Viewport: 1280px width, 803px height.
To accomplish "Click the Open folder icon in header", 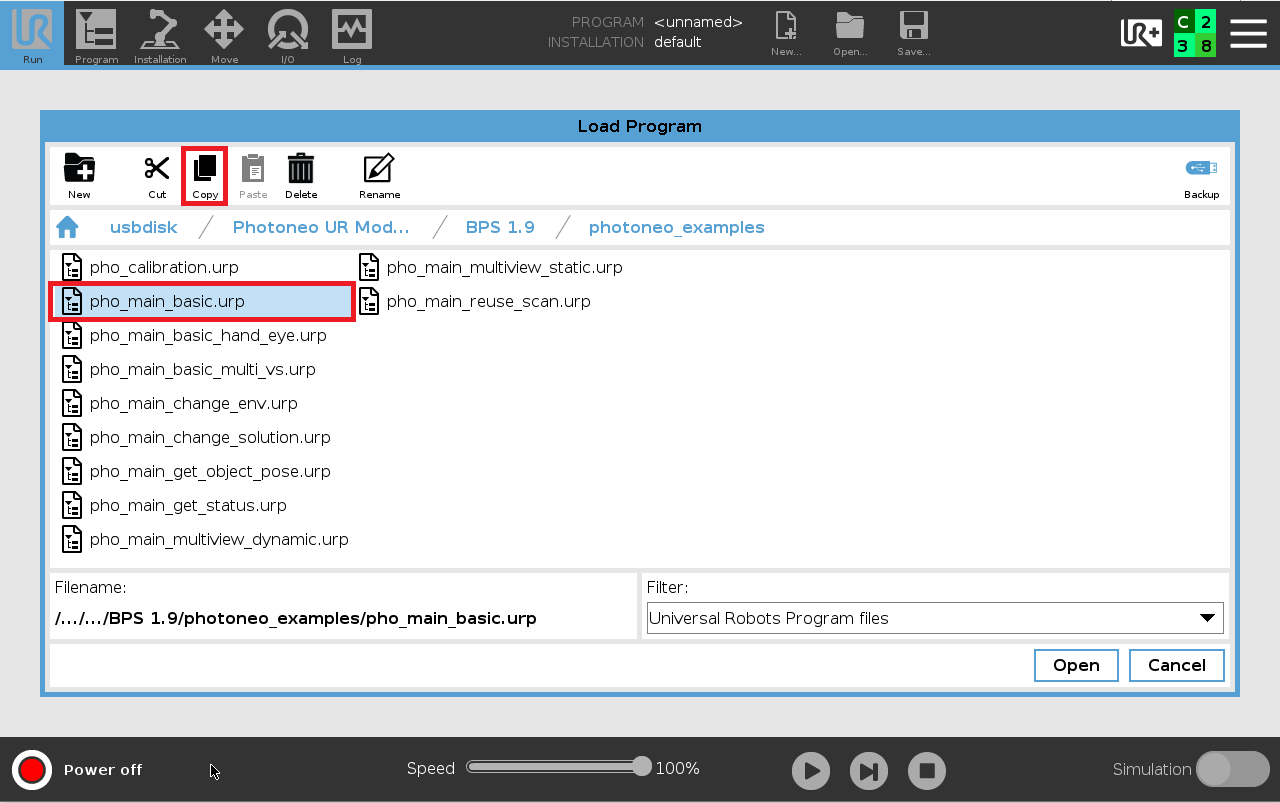I will tap(850, 34).
